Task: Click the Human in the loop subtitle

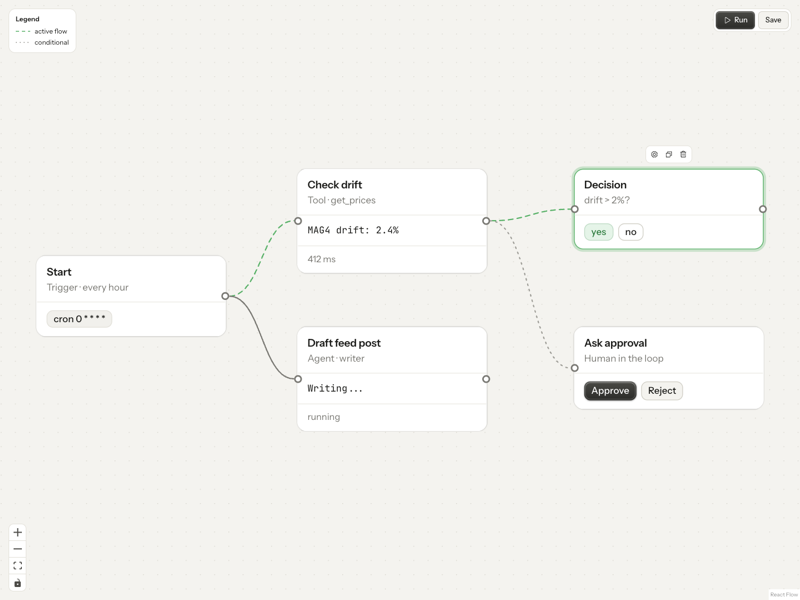Action: (623, 358)
